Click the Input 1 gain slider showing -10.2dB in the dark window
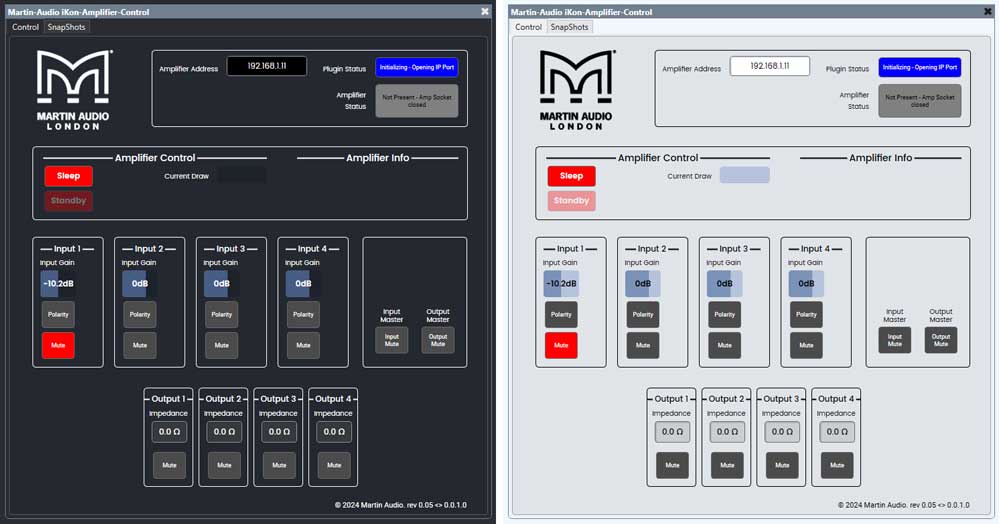 click(x=58, y=283)
